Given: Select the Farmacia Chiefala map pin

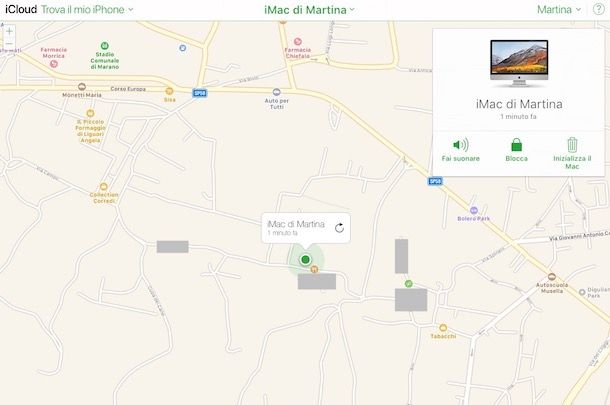Looking at the screenshot, I should (298, 42).
